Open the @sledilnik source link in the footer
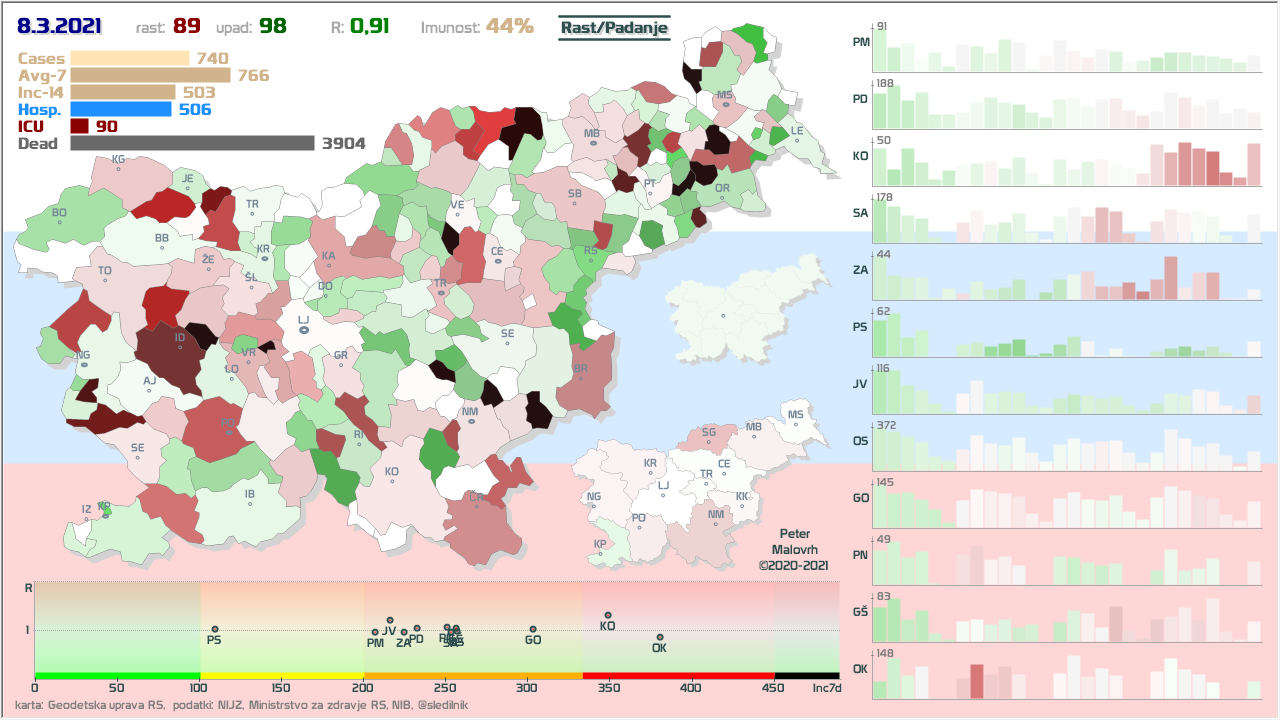The height and width of the screenshot is (720, 1280). coord(442,705)
